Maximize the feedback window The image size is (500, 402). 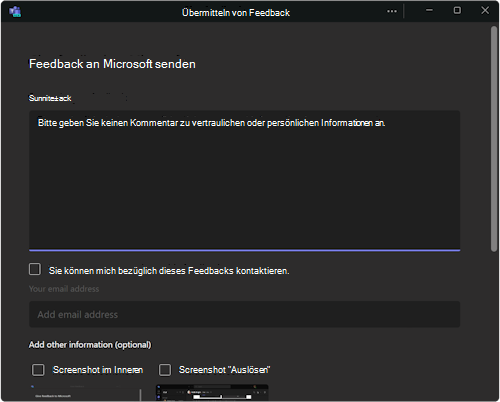click(457, 10)
